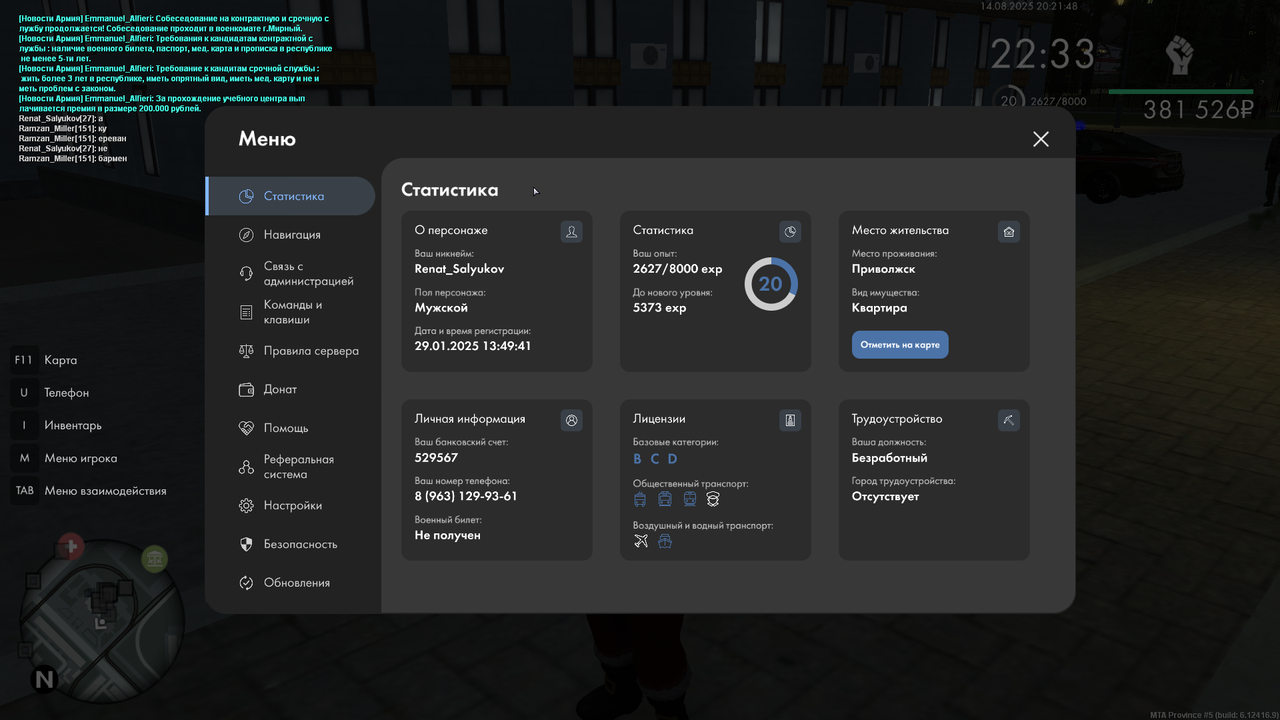Click the headset icon for administration contact
Image resolution: width=1280 pixels, height=720 pixels.
point(246,273)
